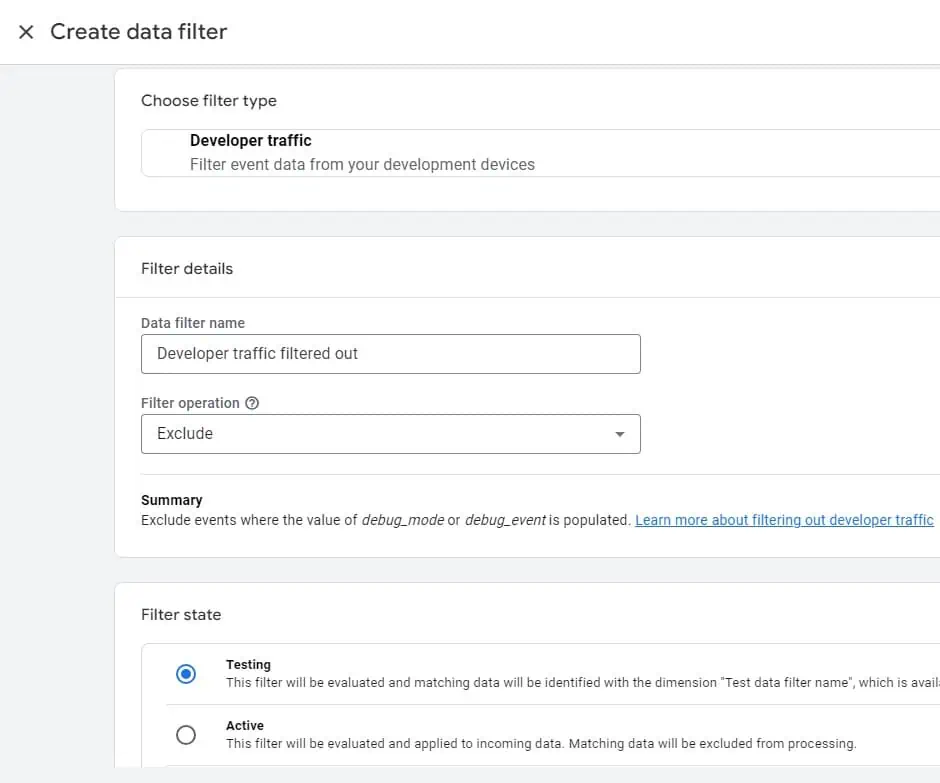Click the Filter operation help icon
Image resolution: width=940 pixels, height=783 pixels.
[x=251, y=403]
